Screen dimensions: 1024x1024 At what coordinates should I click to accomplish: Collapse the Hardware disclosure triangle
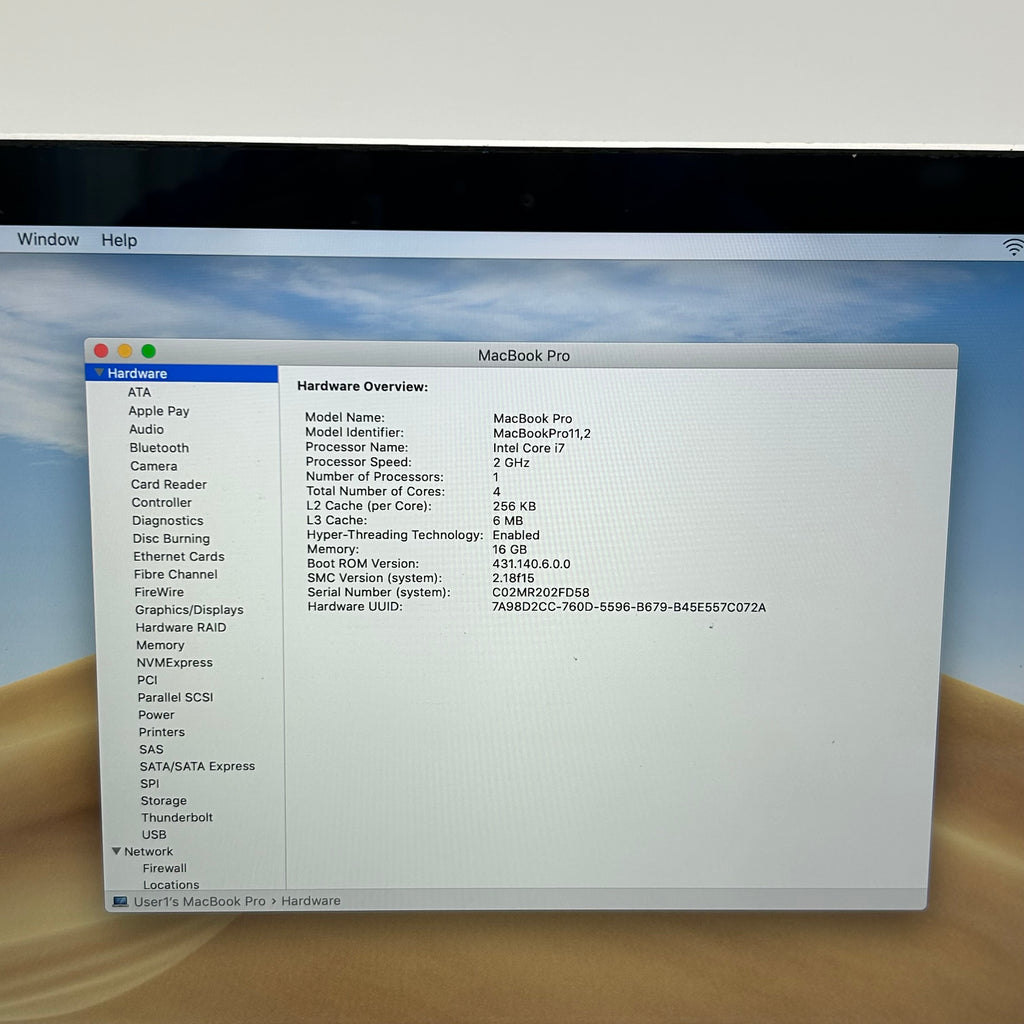coord(99,372)
